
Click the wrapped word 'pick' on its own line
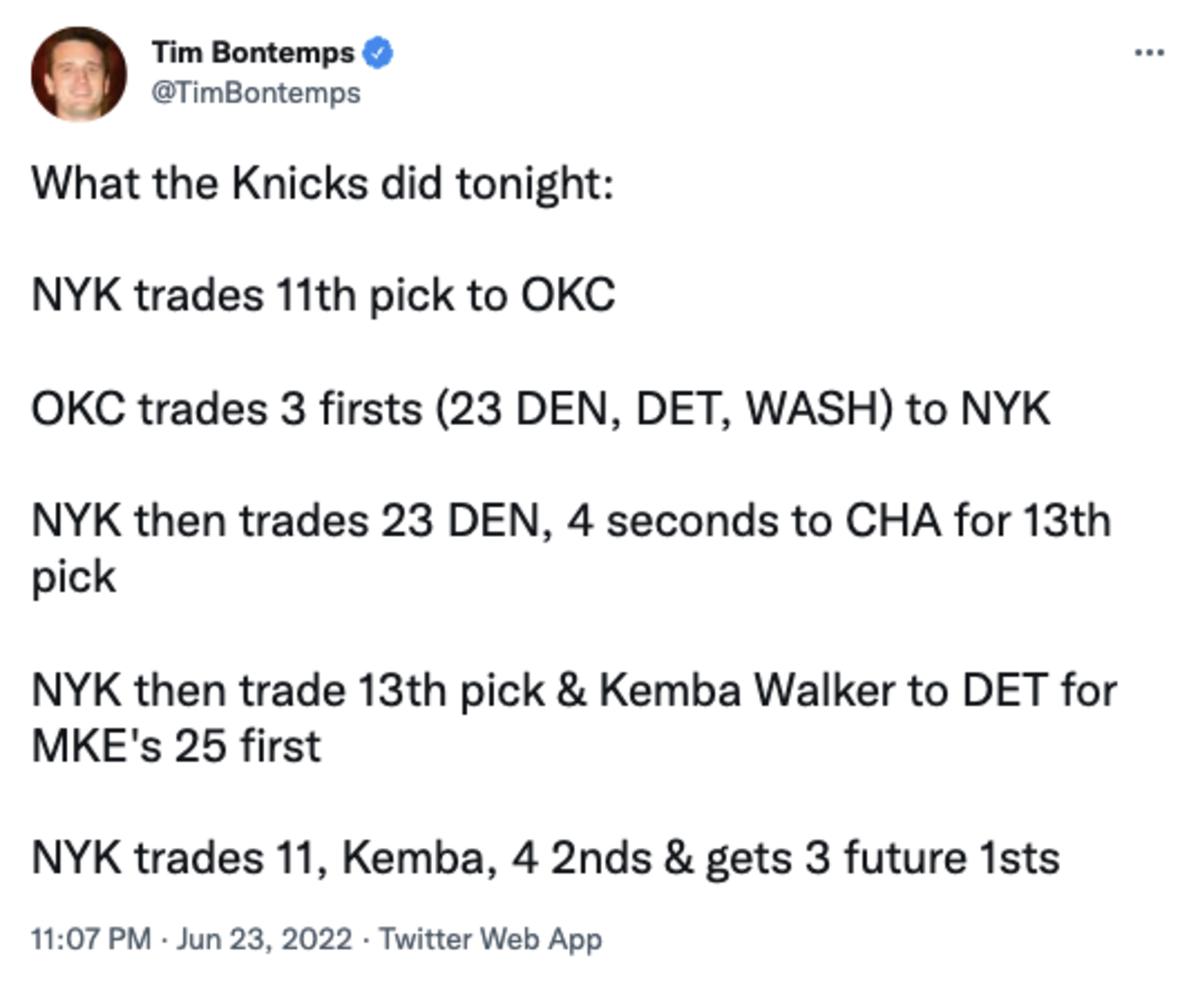[x=73, y=579]
